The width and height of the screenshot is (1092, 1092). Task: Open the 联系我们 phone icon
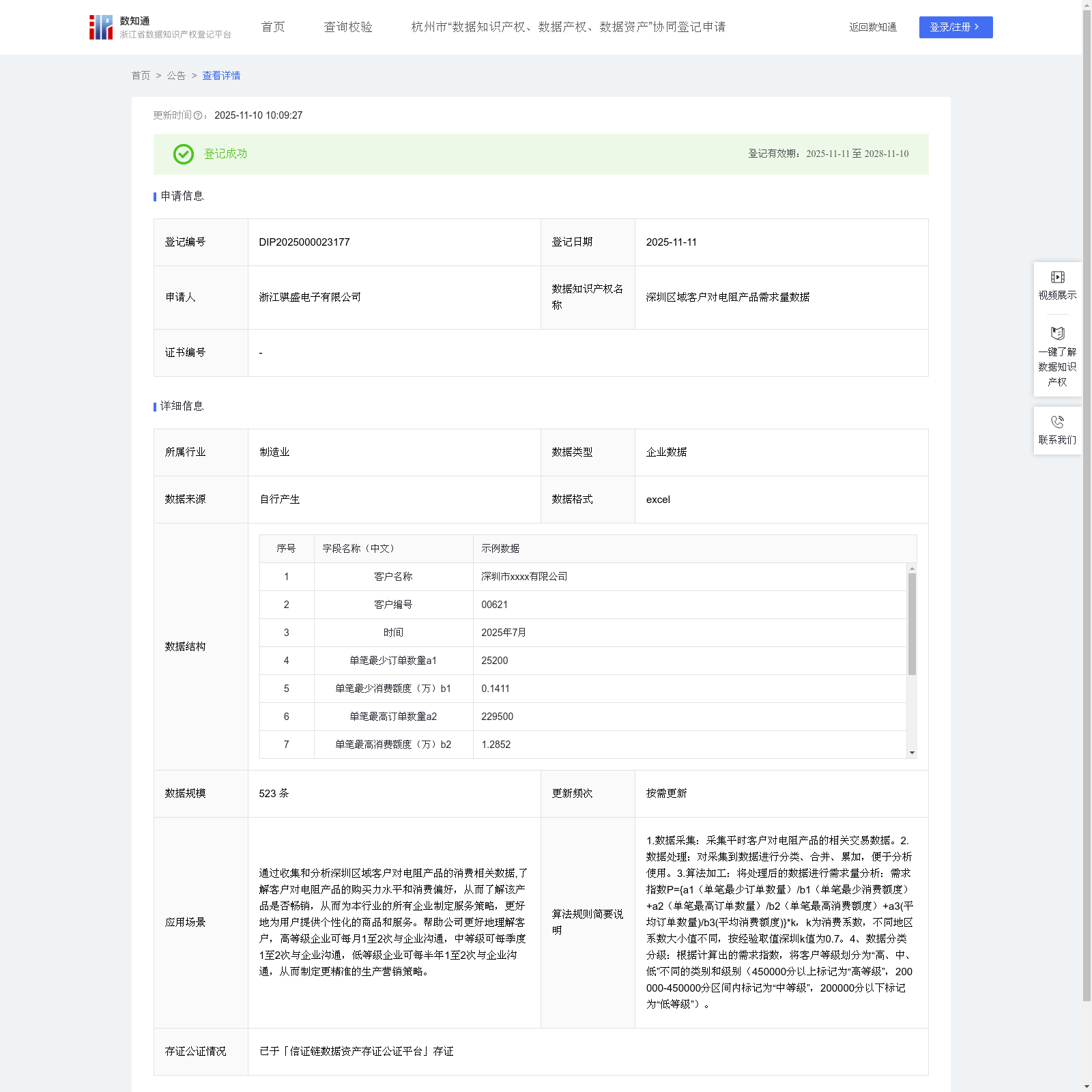[1057, 422]
